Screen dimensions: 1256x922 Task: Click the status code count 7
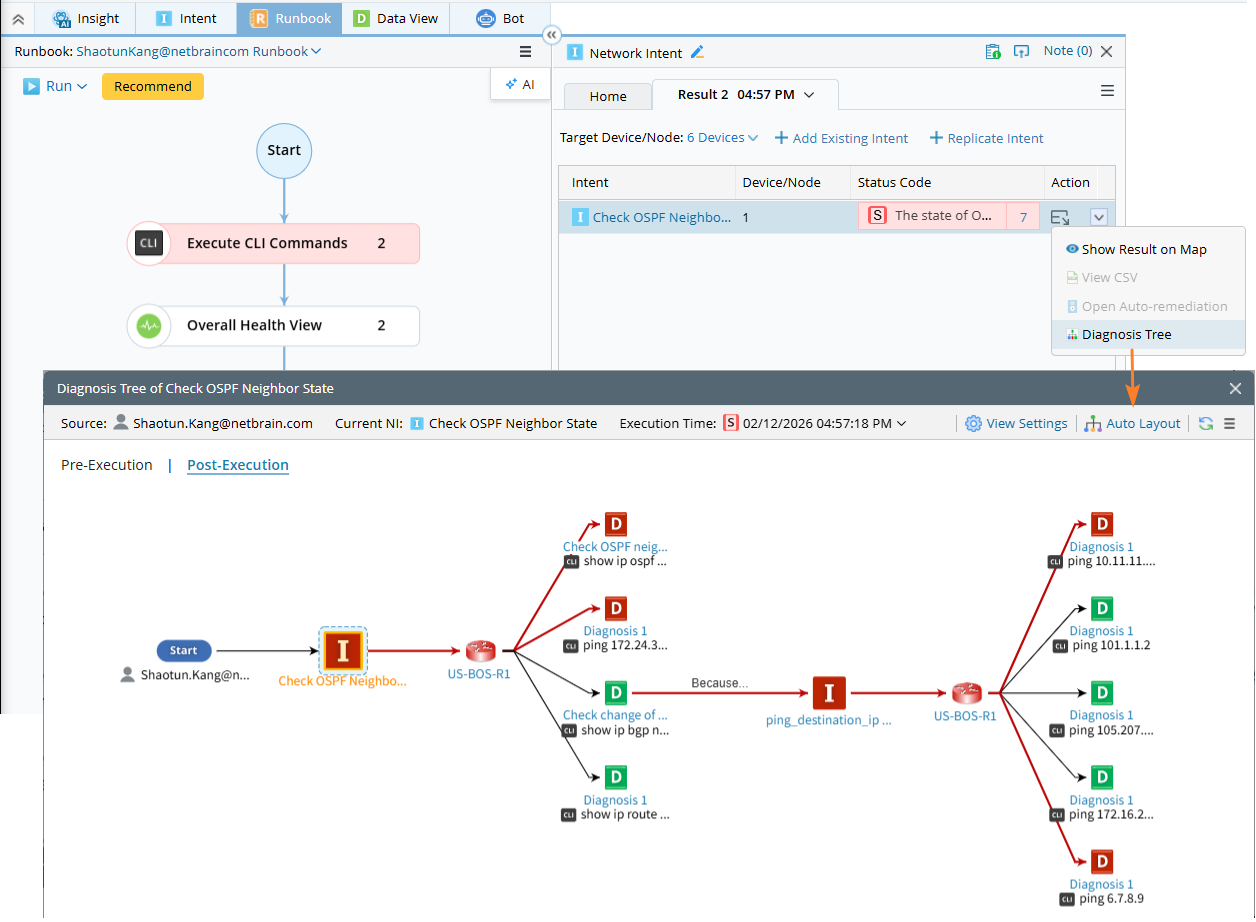click(1023, 217)
